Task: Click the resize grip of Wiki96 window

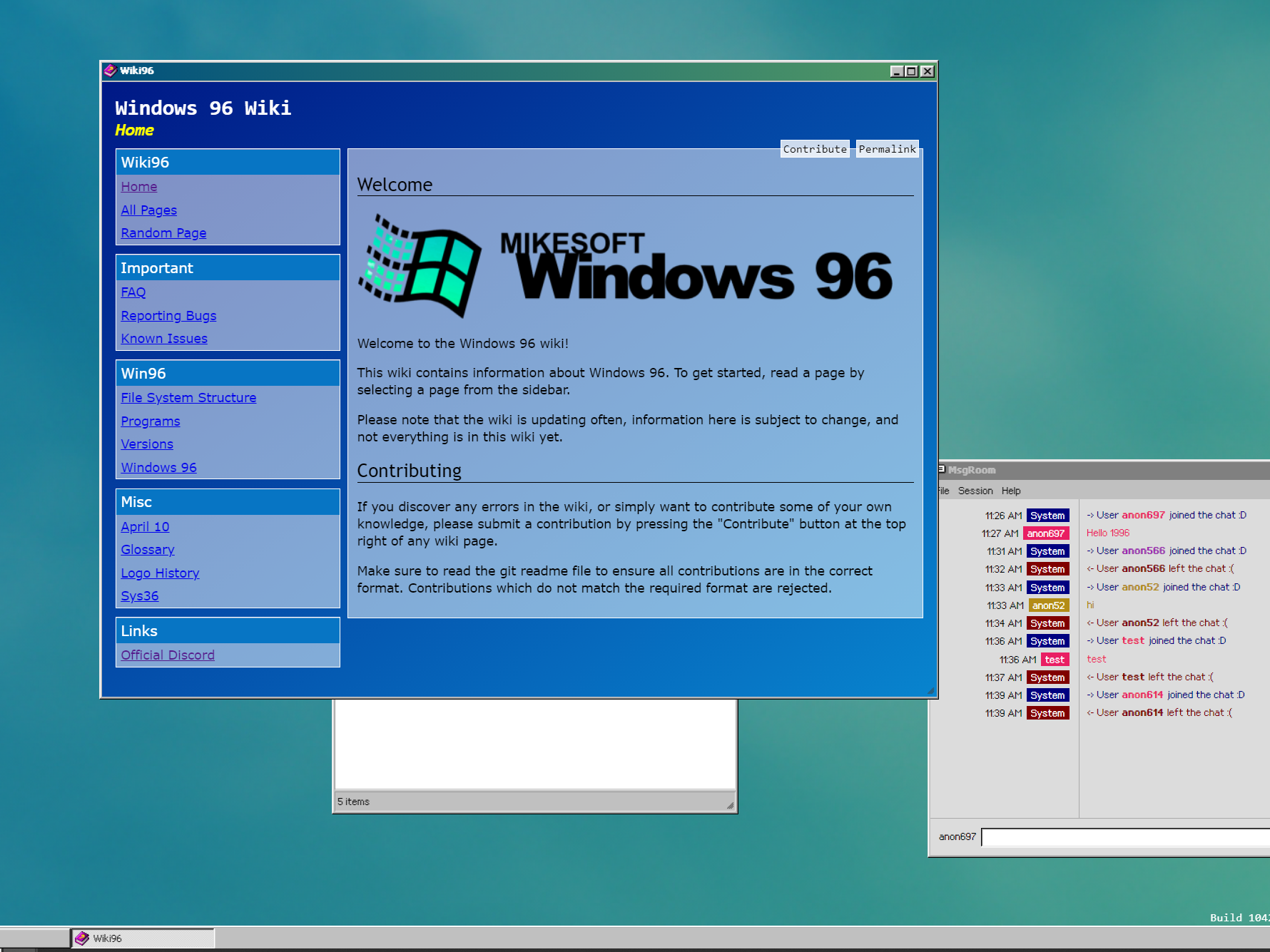Action: pyautogui.click(x=930, y=691)
